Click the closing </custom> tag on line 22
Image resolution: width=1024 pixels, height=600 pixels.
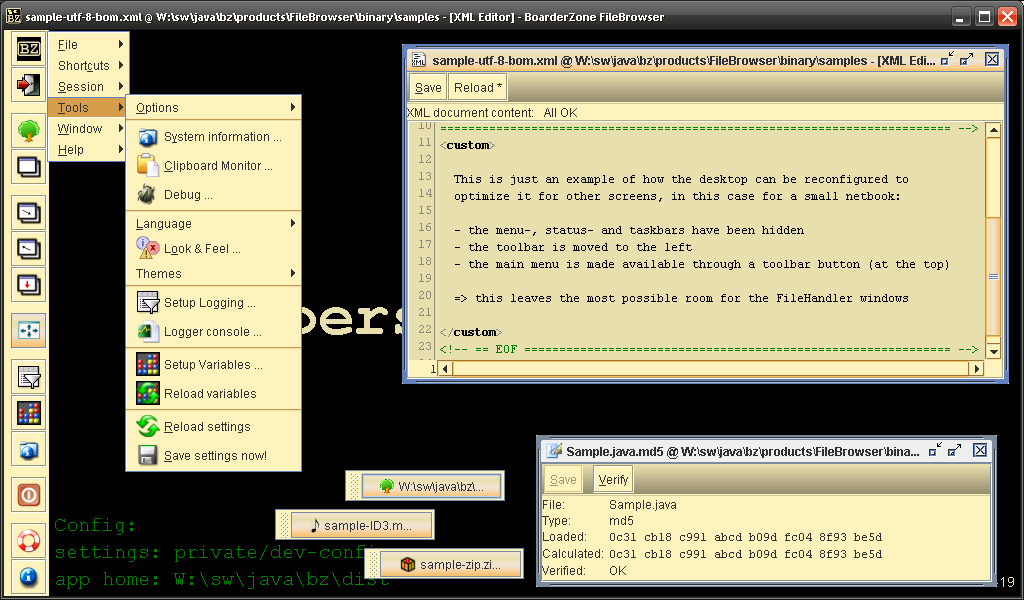[471, 332]
